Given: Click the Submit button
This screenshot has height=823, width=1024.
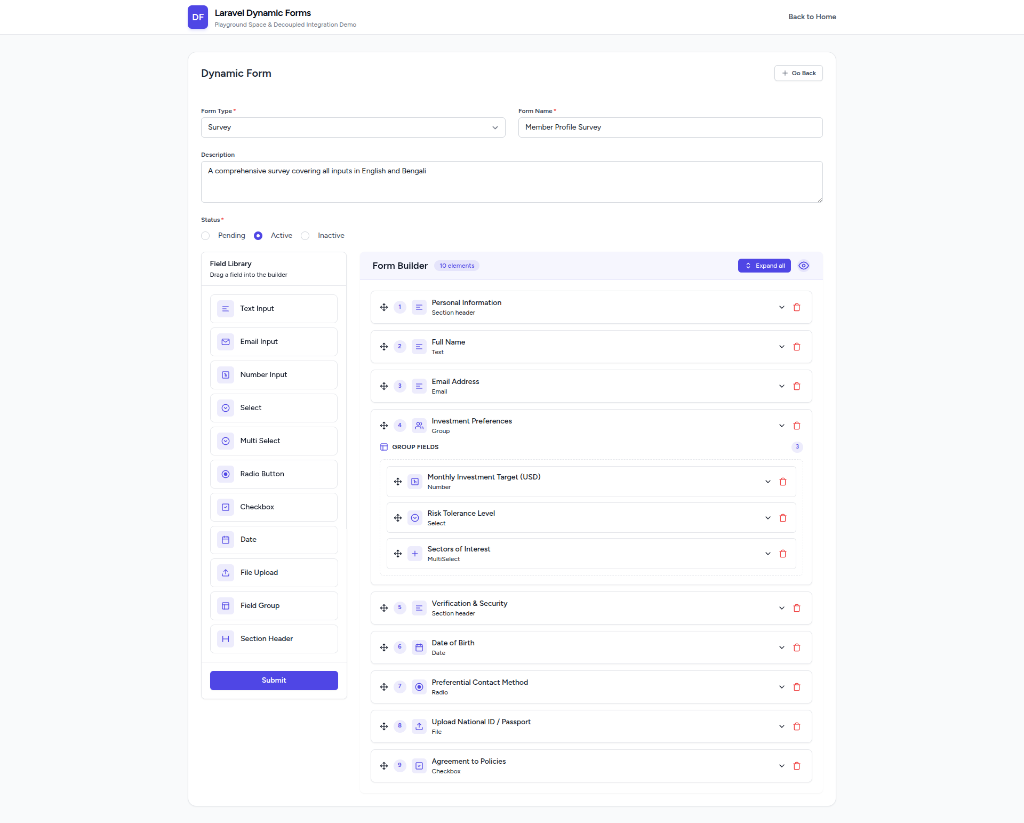Looking at the screenshot, I should 274,681.
